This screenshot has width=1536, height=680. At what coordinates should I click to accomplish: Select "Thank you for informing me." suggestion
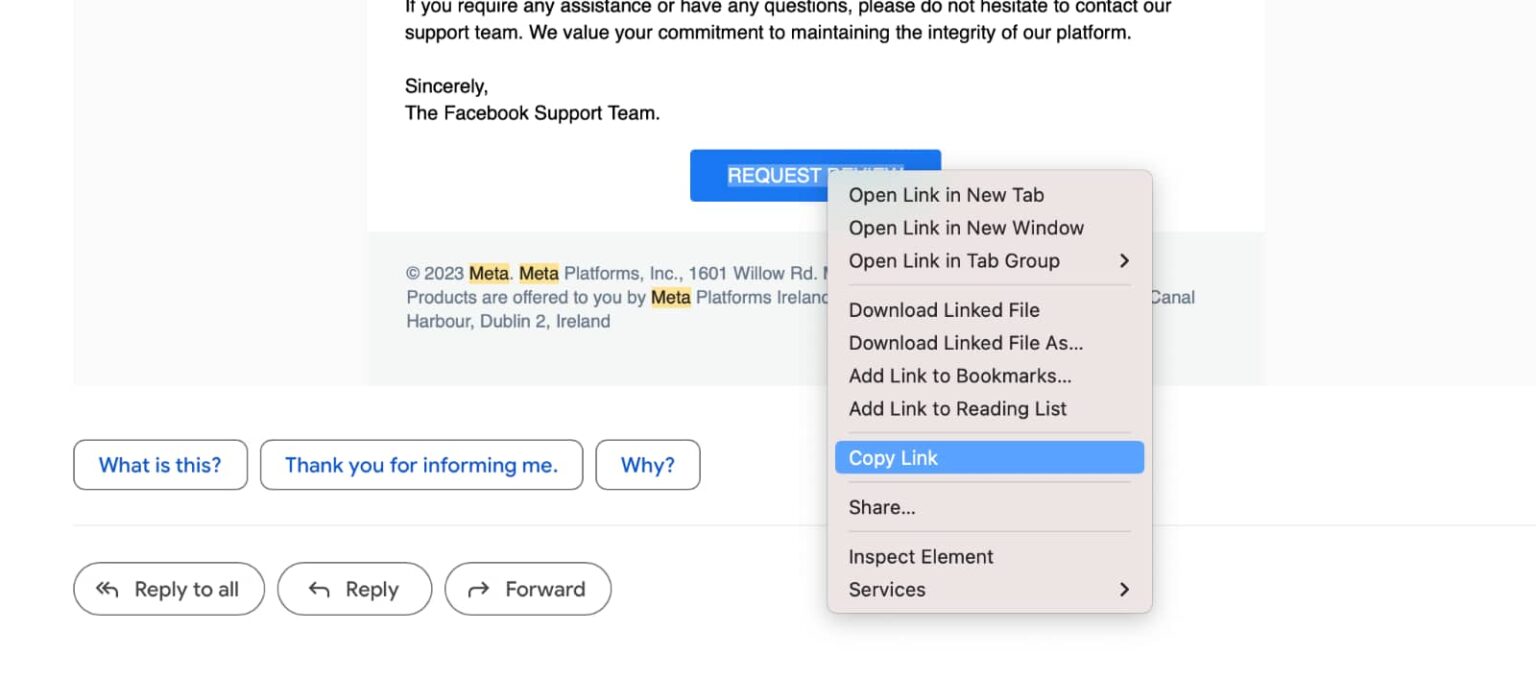click(421, 465)
